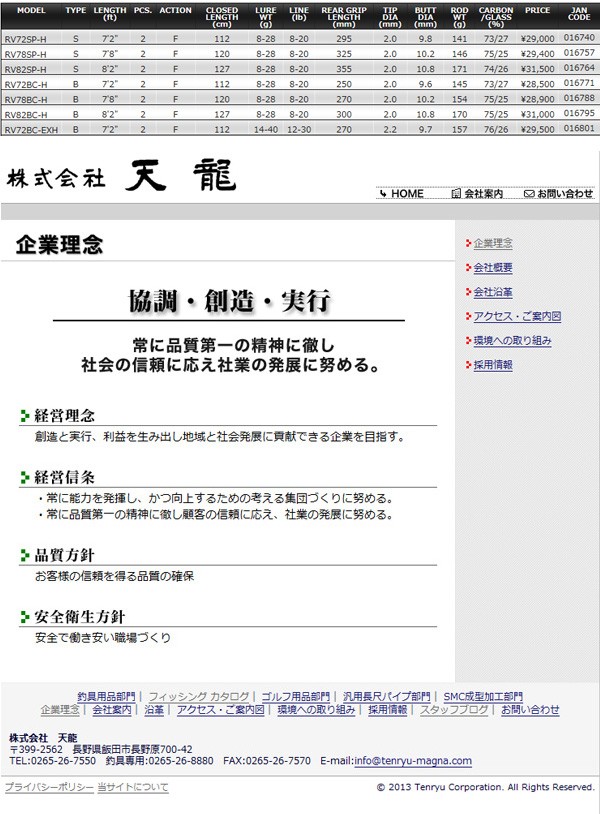This screenshot has height=814, width=600.
Task: Select 企業理念 in the sidebar
Action: (x=493, y=243)
